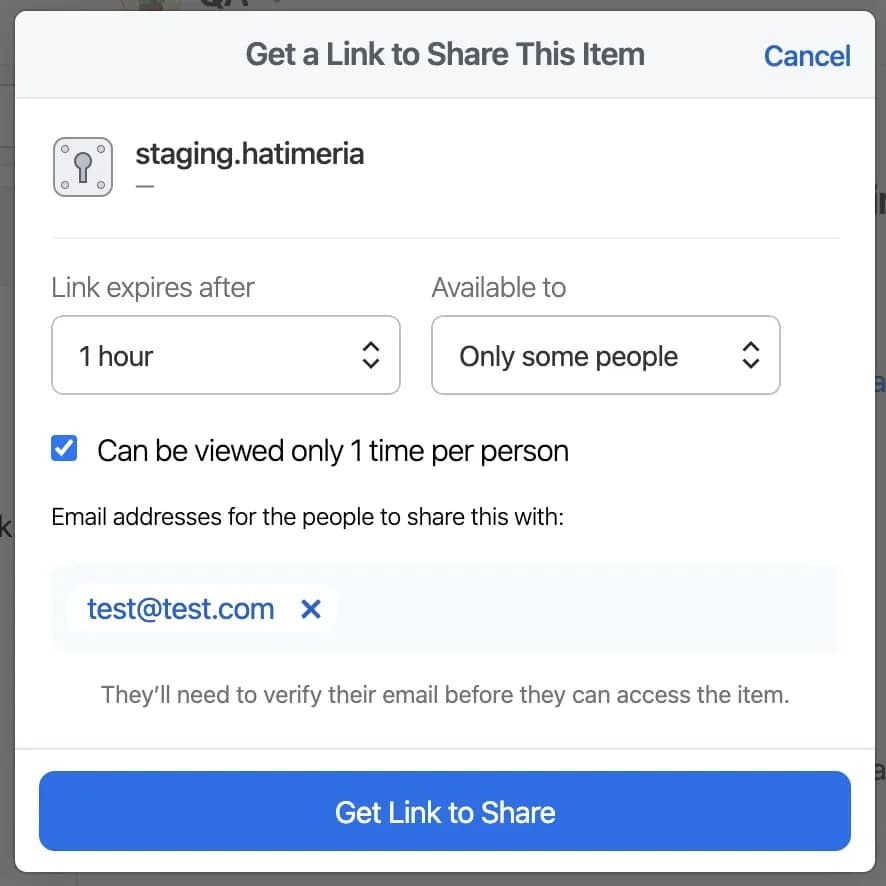Open the Link expires after dropdown
This screenshot has width=886, height=886.
[x=225, y=355]
